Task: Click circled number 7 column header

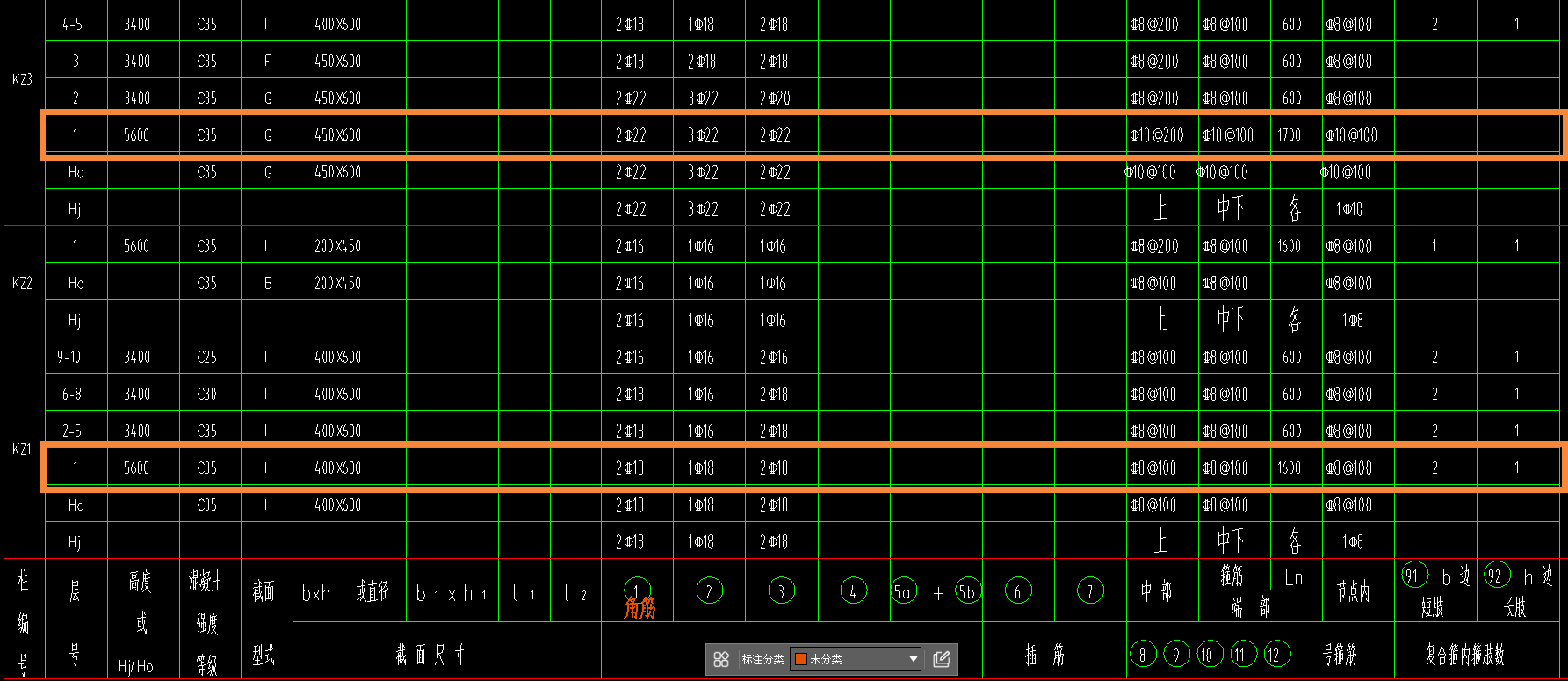Action: click(1090, 590)
